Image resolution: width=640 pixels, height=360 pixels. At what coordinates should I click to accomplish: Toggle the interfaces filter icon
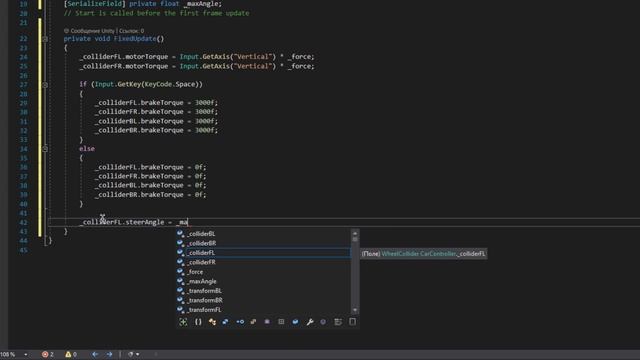[240, 322]
